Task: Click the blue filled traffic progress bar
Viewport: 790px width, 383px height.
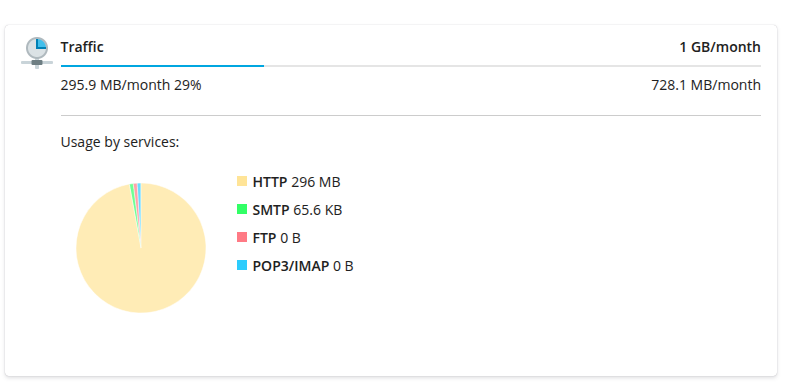Action: click(162, 66)
